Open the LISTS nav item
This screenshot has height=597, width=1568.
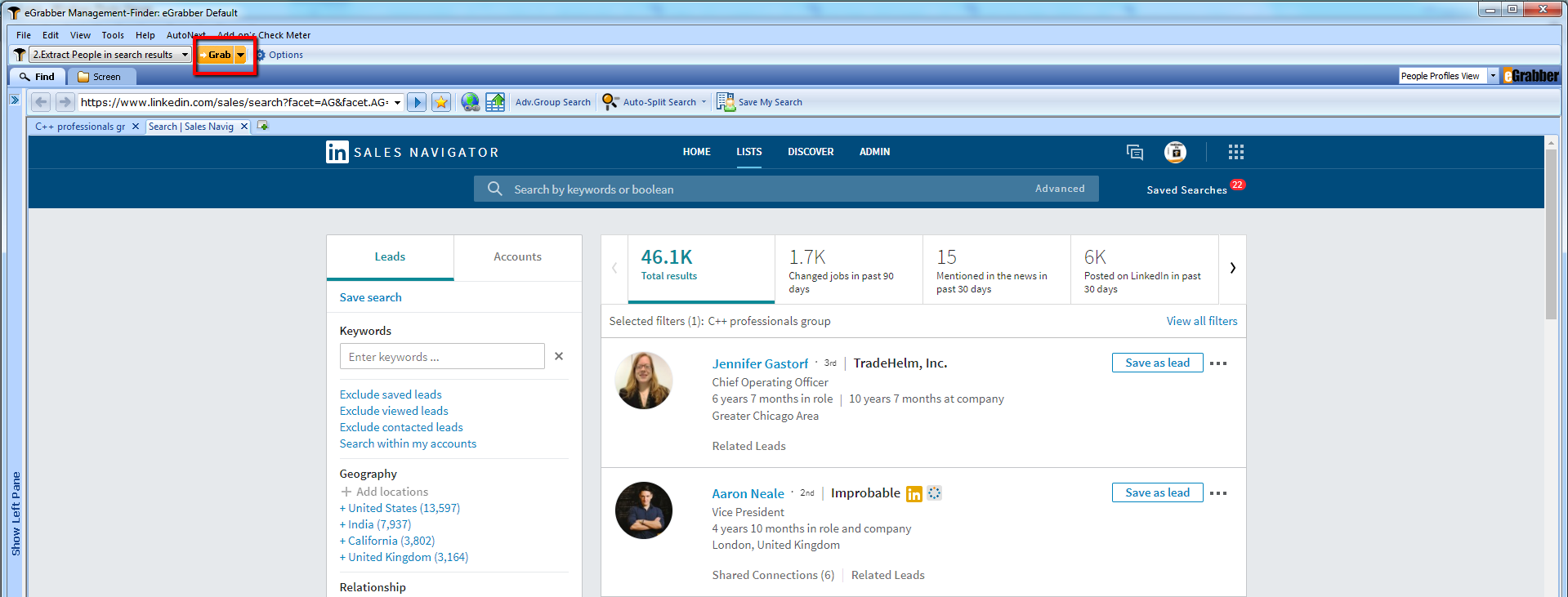coord(748,152)
